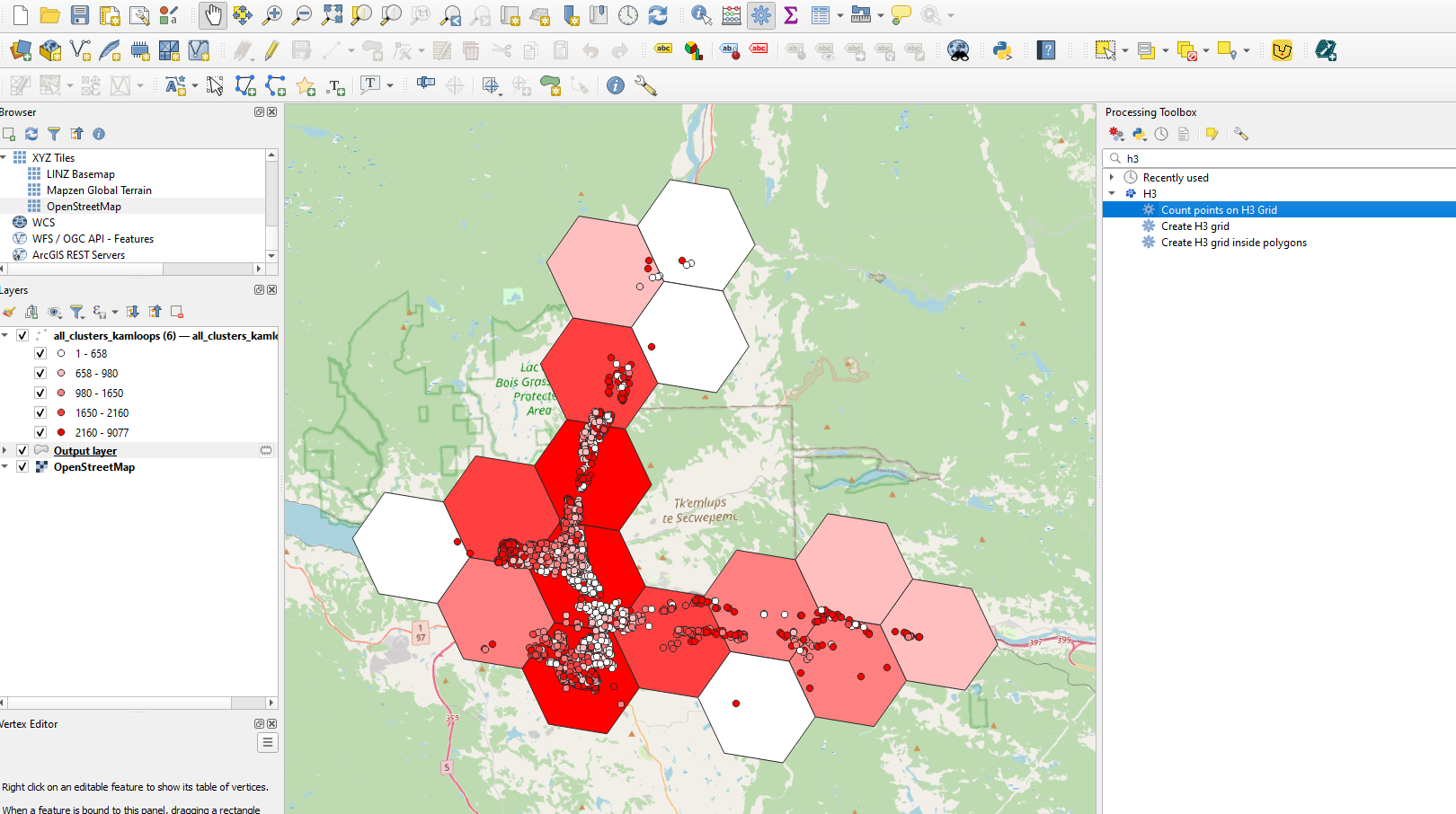Open Help Contents book icon

1046,50
